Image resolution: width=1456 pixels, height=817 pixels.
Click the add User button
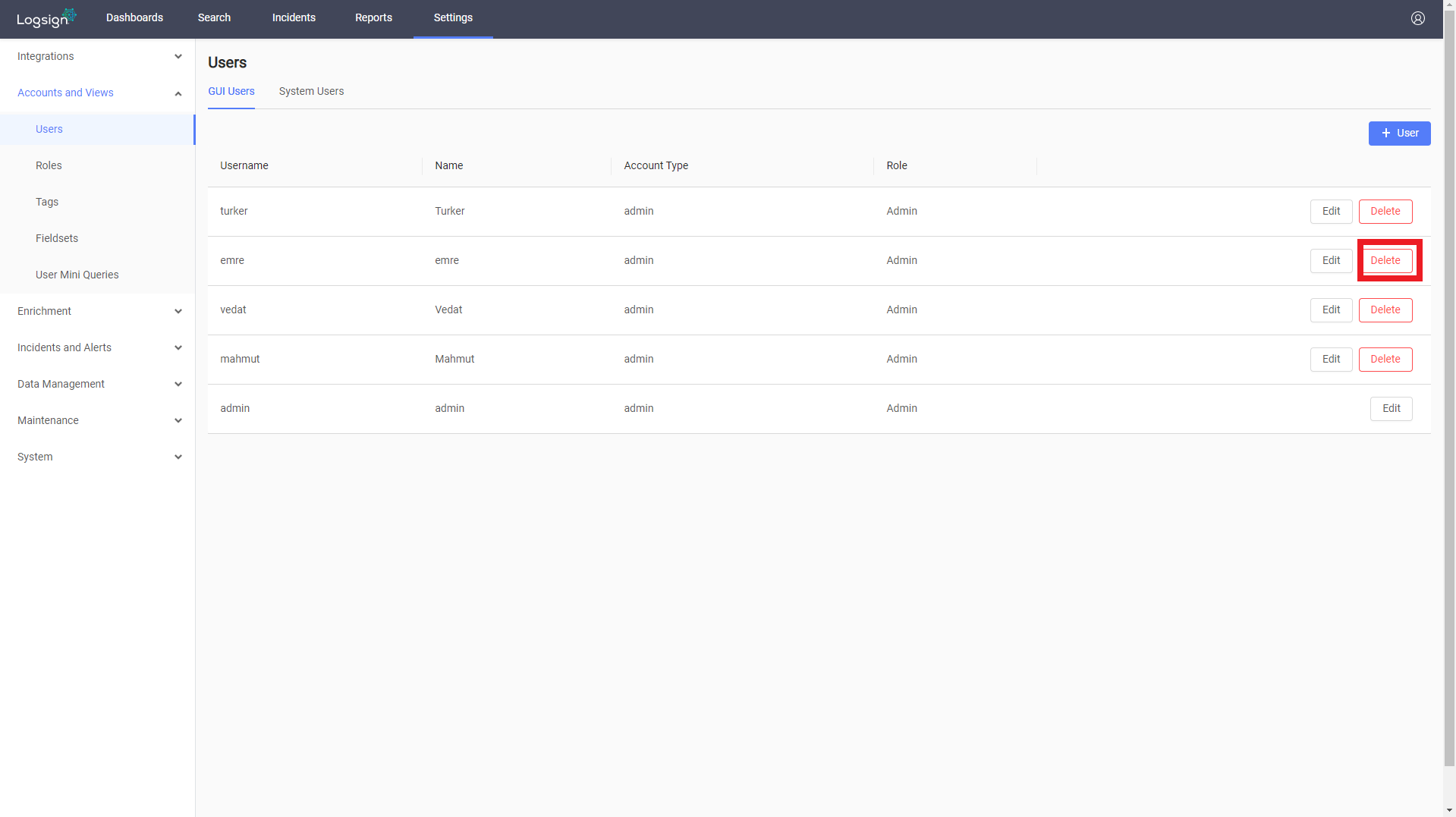pos(1399,133)
